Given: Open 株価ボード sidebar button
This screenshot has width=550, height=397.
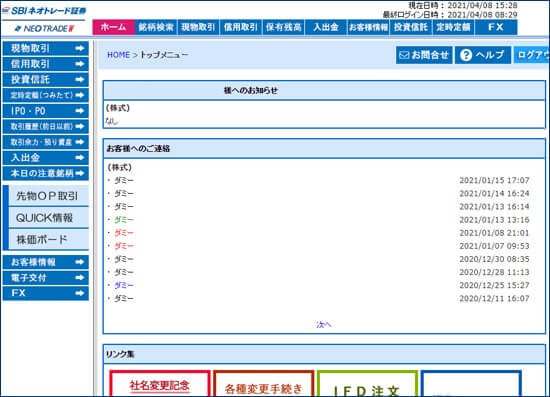Looking at the screenshot, I should tap(48, 240).
